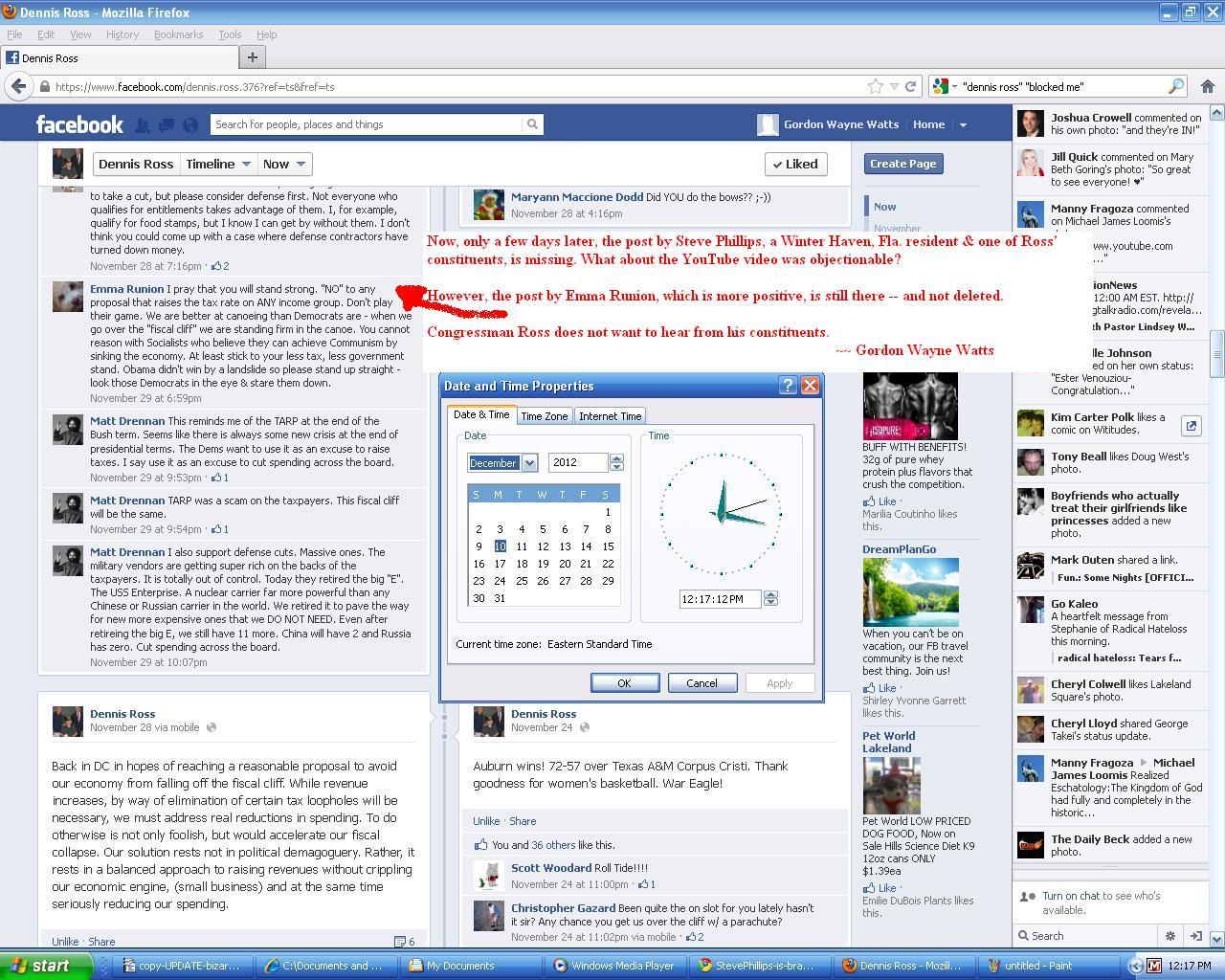
Task: Click DreamPlanGo ad image
Action: pyautogui.click(x=910, y=592)
